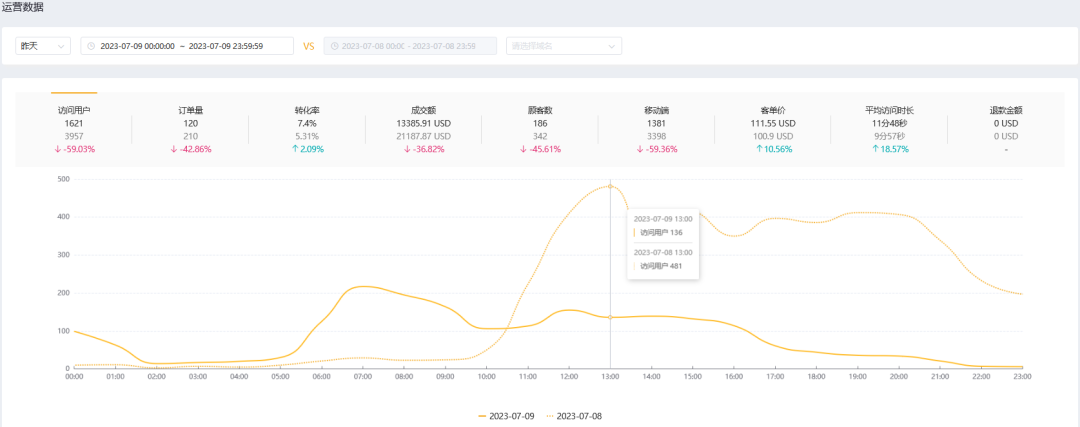Toggle the 2023-07-08 dotted legend series

coord(575,416)
